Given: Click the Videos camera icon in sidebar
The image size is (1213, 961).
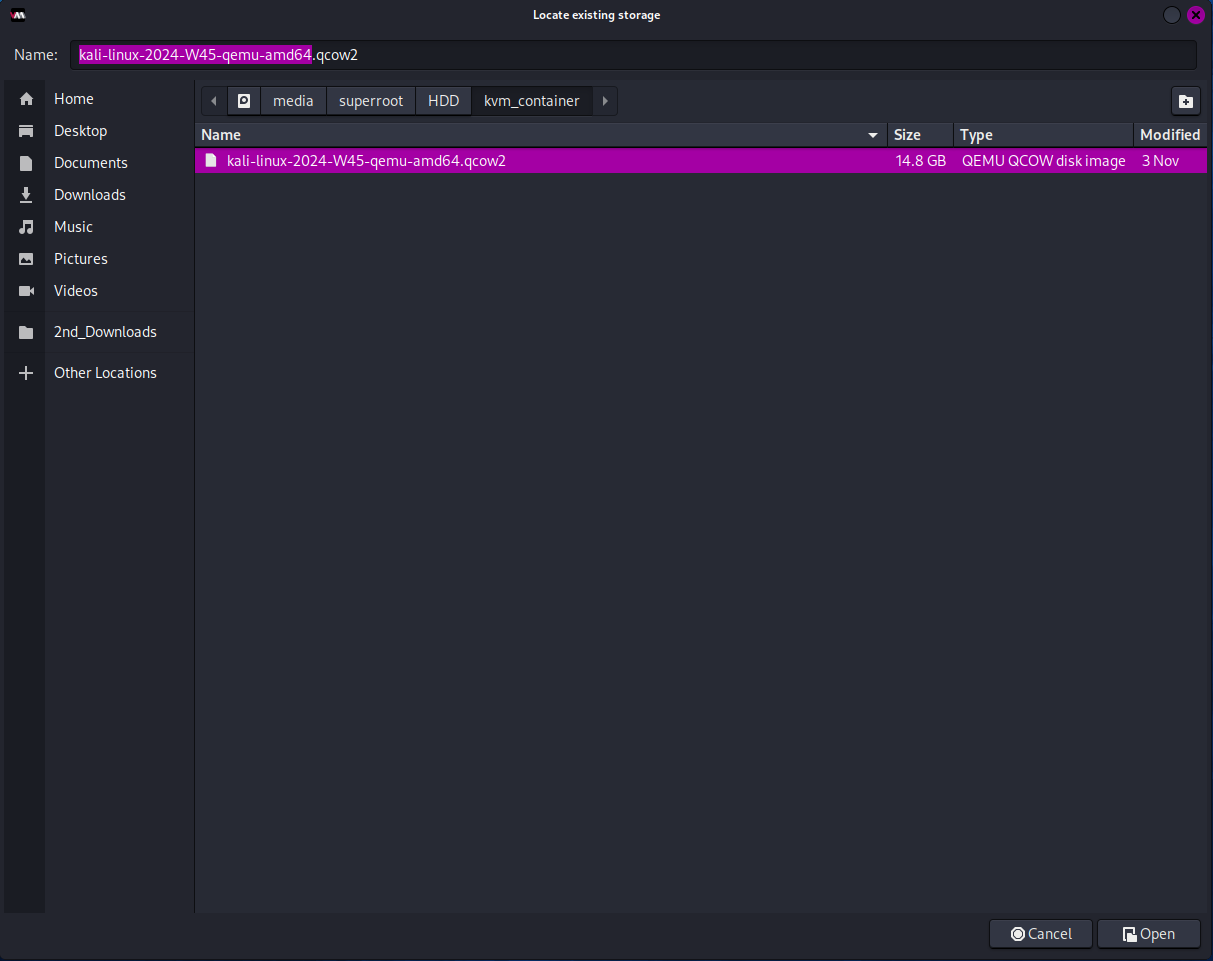Looking at the screenshot, I should (27, 291).
